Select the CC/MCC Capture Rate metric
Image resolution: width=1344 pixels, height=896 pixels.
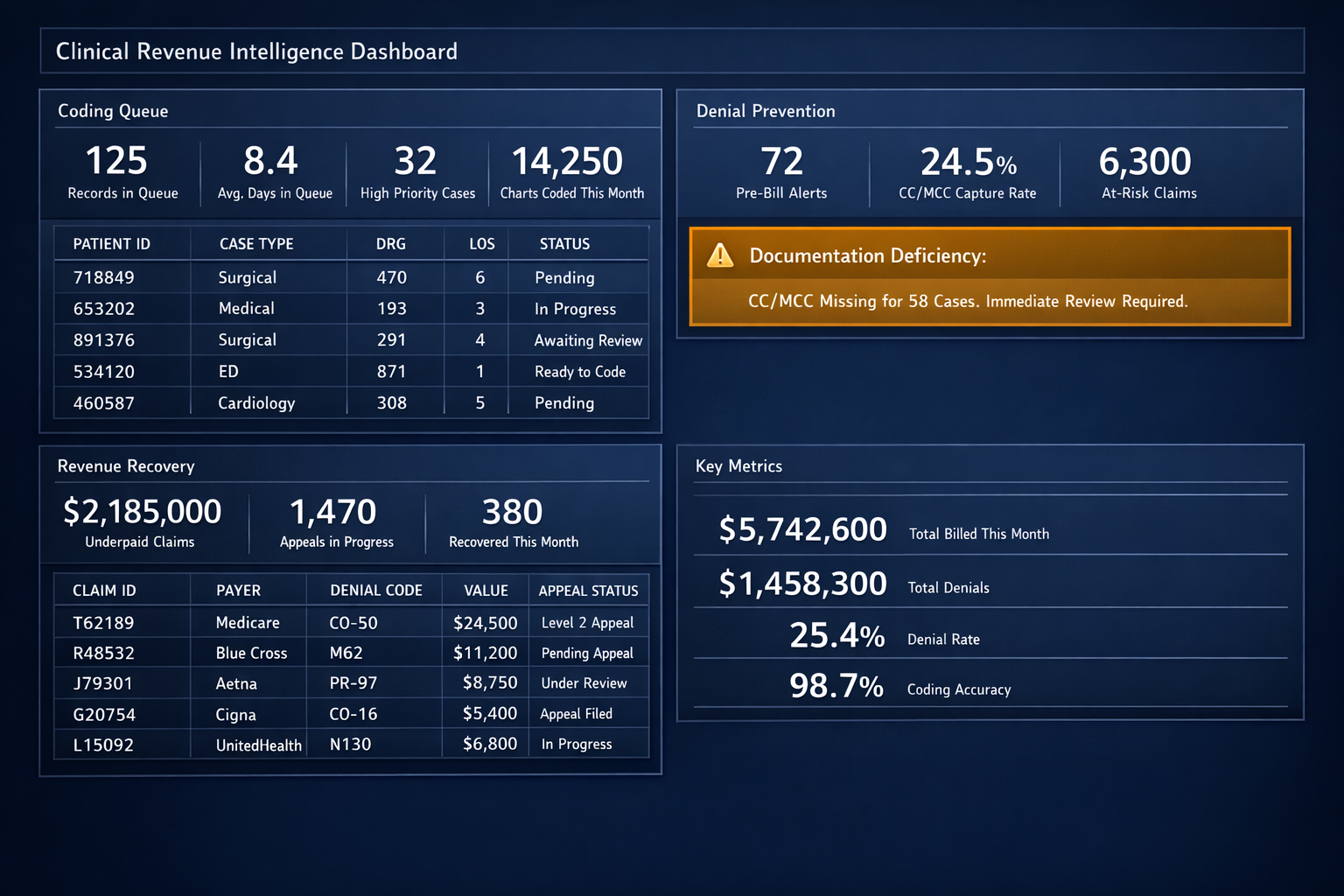coord(966,172)
